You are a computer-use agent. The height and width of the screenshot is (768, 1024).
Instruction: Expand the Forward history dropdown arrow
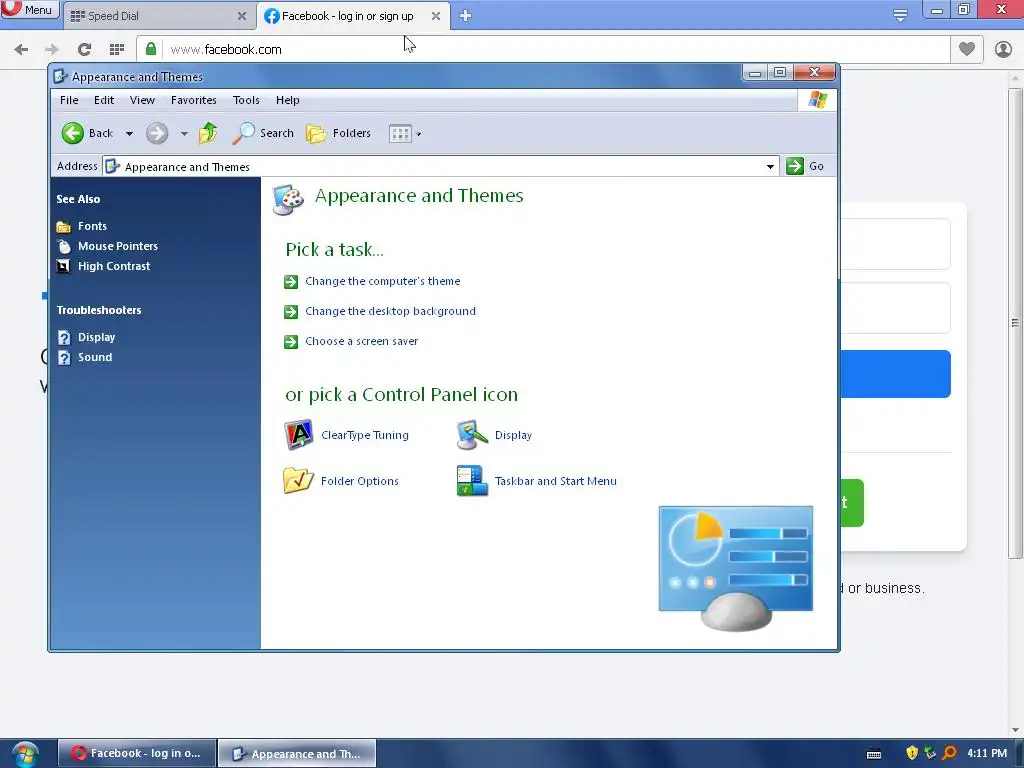click(184, 134)
